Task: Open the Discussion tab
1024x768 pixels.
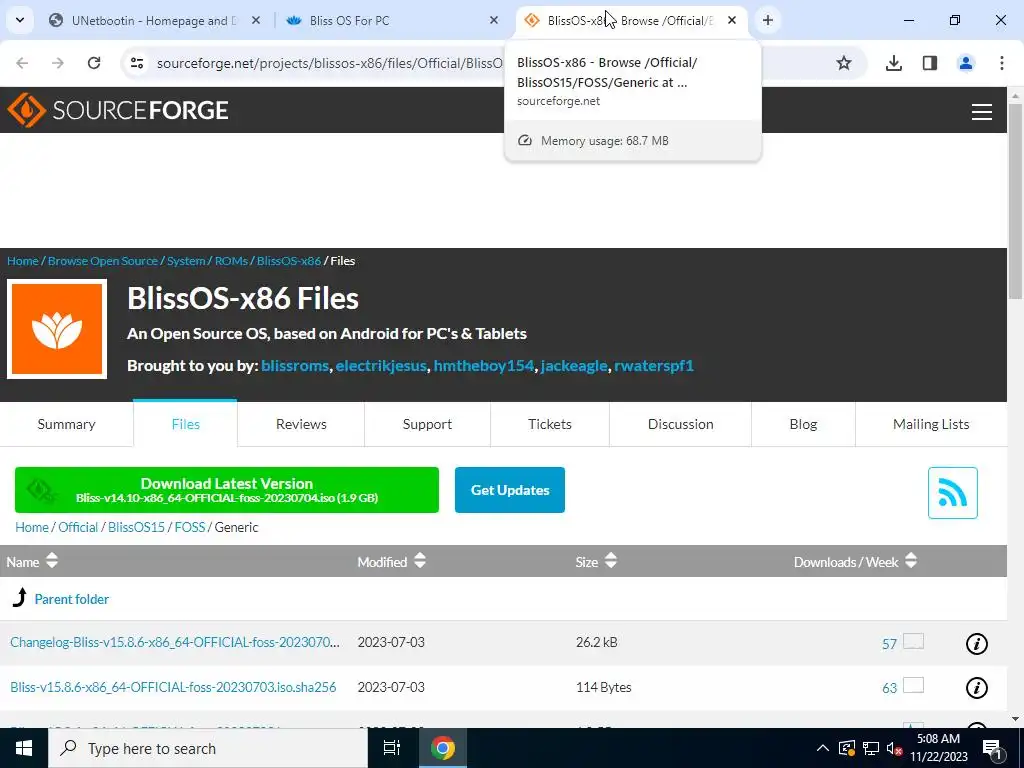Action: pyautogui.click(x=680, y=424)
